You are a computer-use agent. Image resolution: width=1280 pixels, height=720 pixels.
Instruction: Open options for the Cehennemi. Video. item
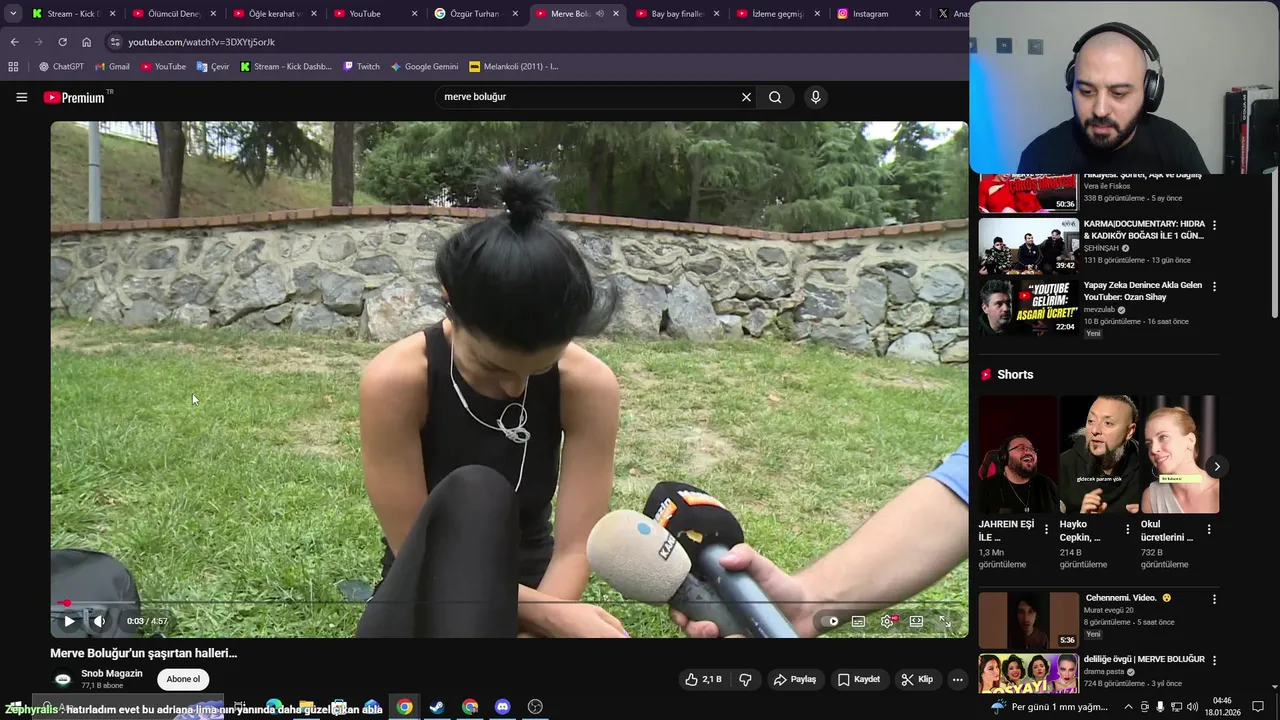(1214, 599)
